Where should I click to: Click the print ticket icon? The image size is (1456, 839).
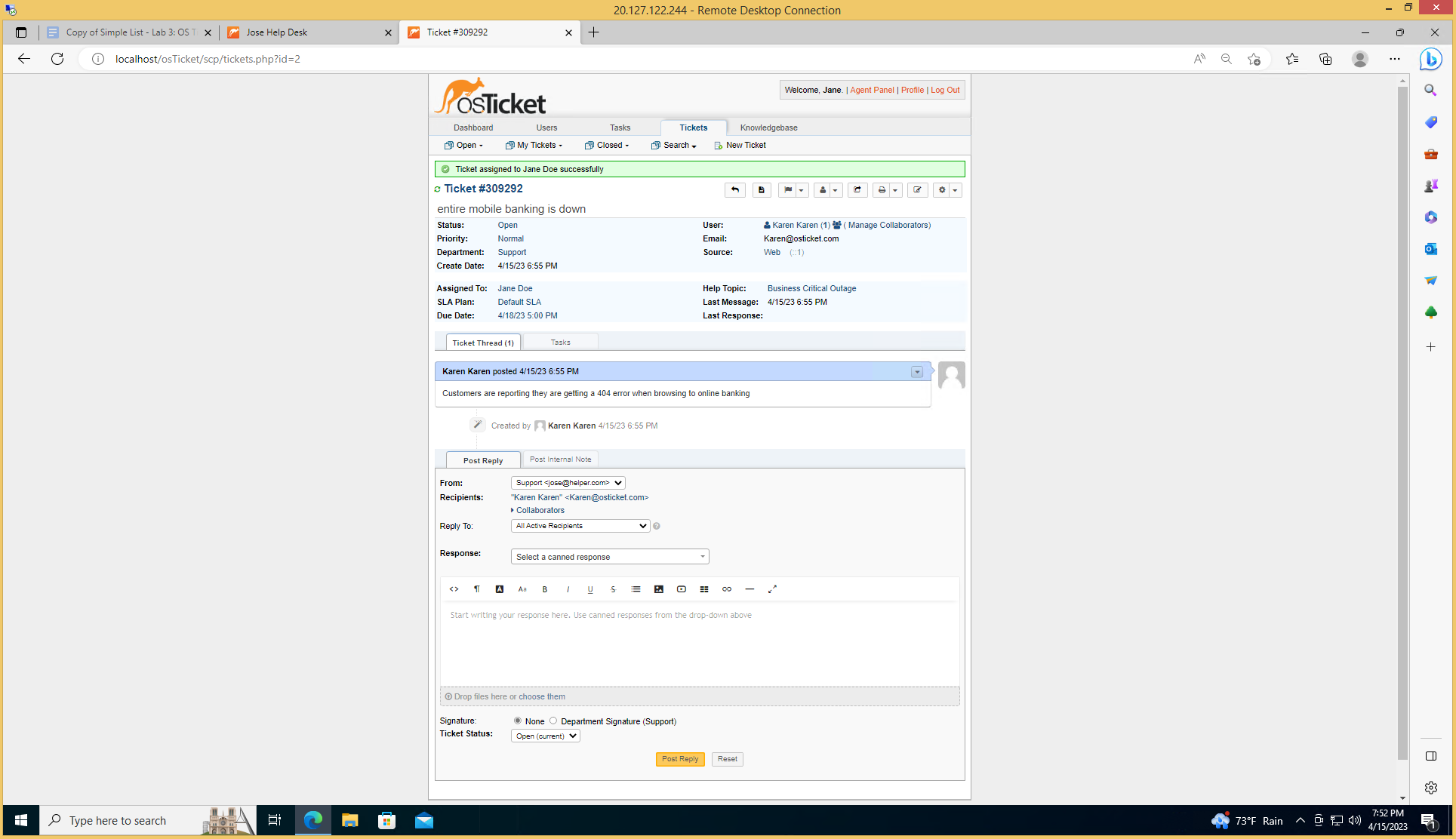click(x=882, y=189)
